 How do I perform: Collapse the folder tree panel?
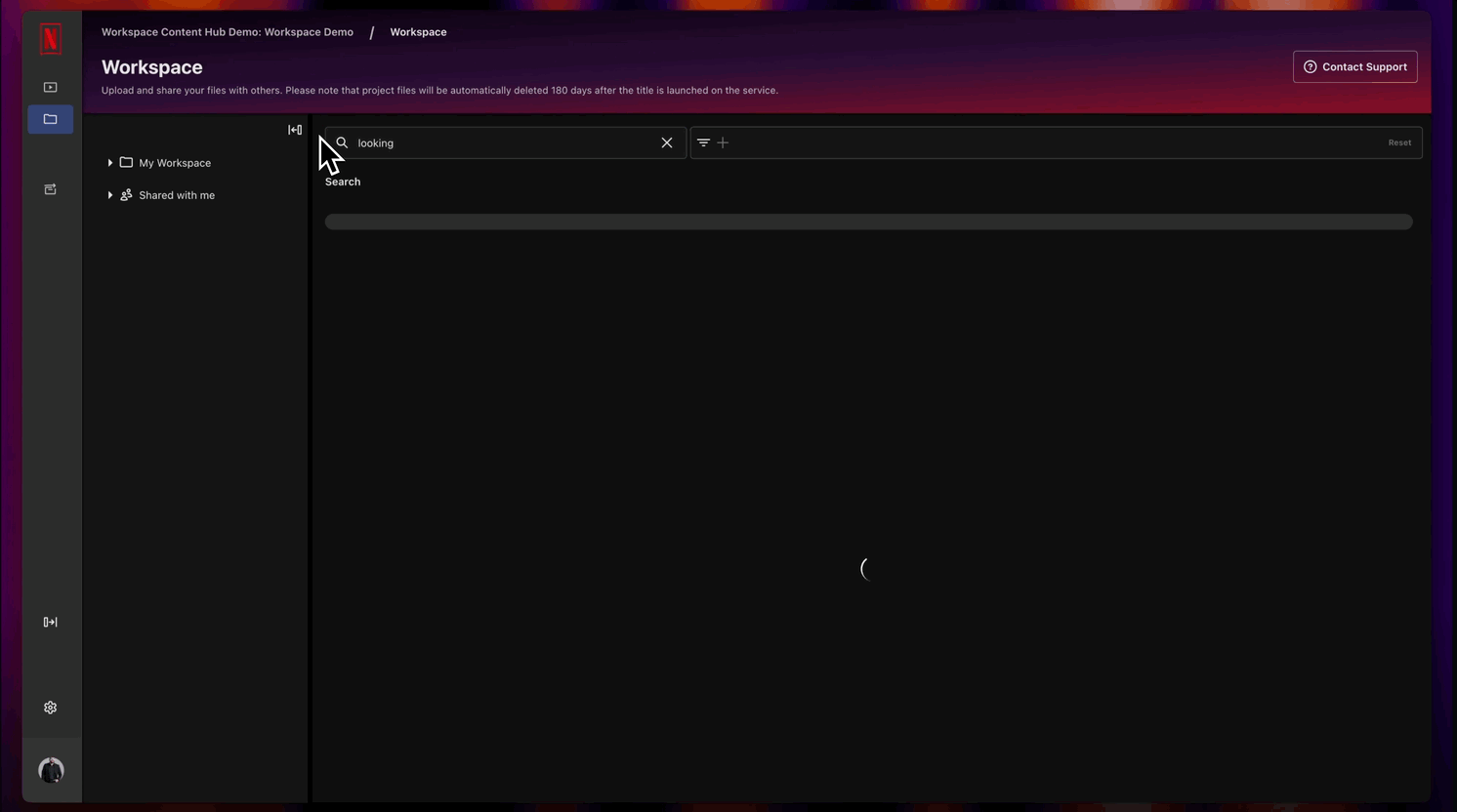pos(295,130)
